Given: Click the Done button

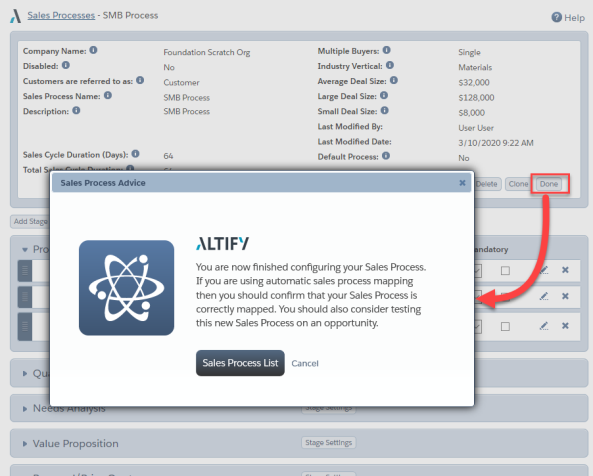Looking at the screenshot, I should click(549, 184).
